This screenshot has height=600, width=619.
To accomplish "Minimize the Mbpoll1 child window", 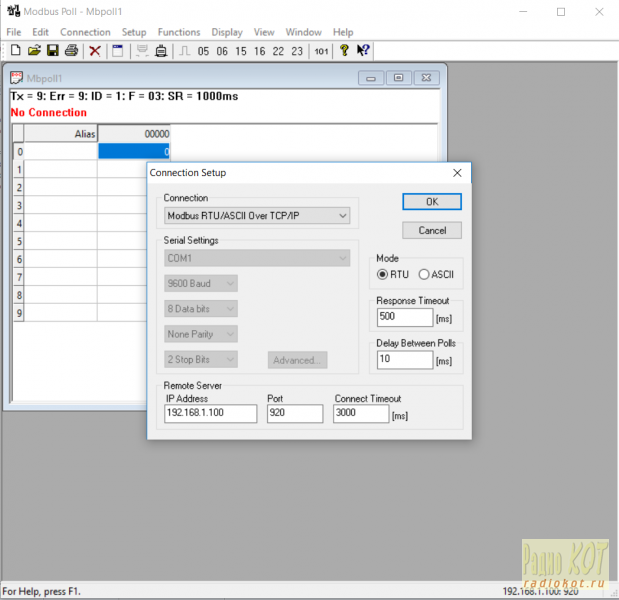I will [x=371, y=78].
